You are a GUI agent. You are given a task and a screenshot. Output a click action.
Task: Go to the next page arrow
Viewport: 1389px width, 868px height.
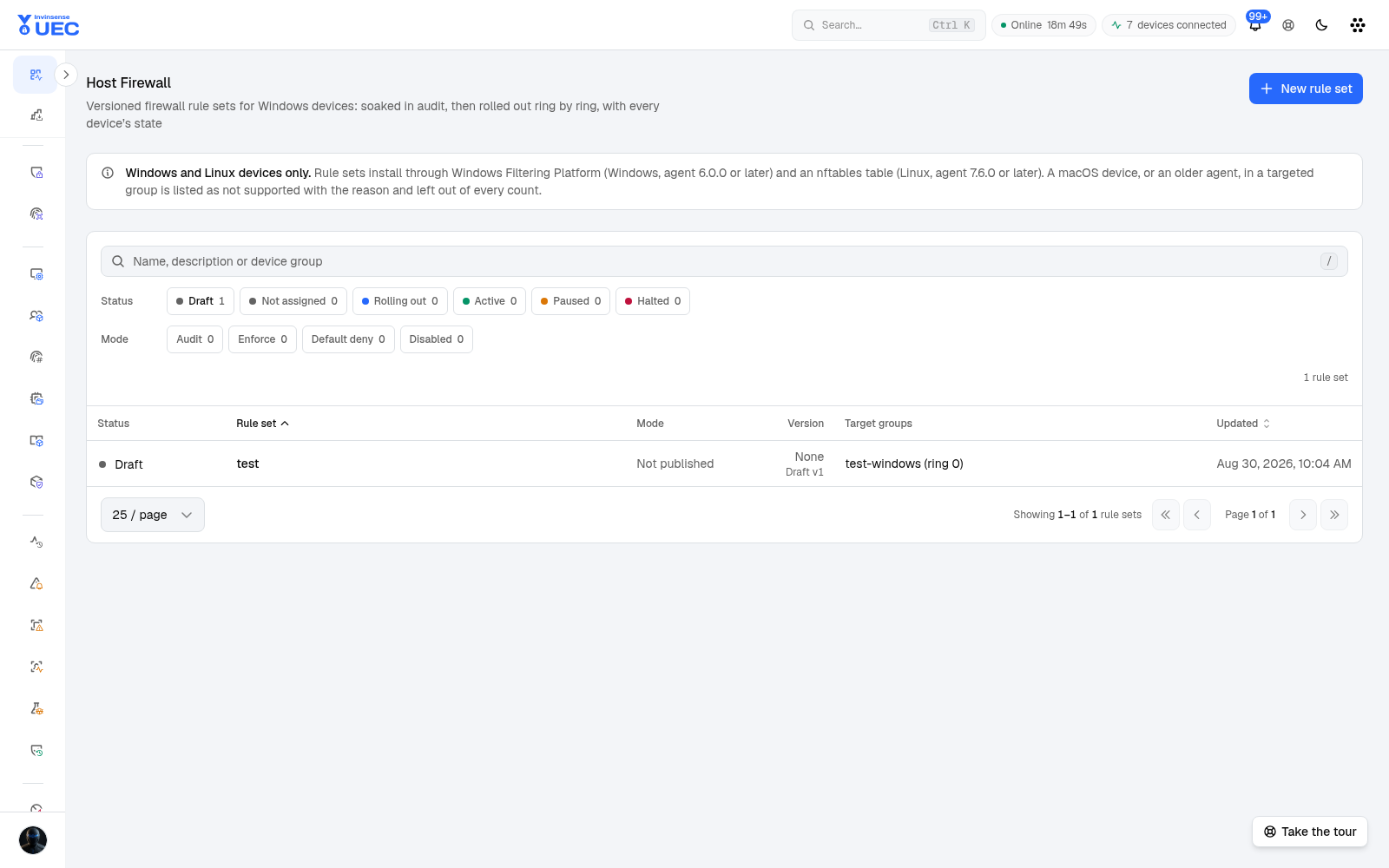1303,515
